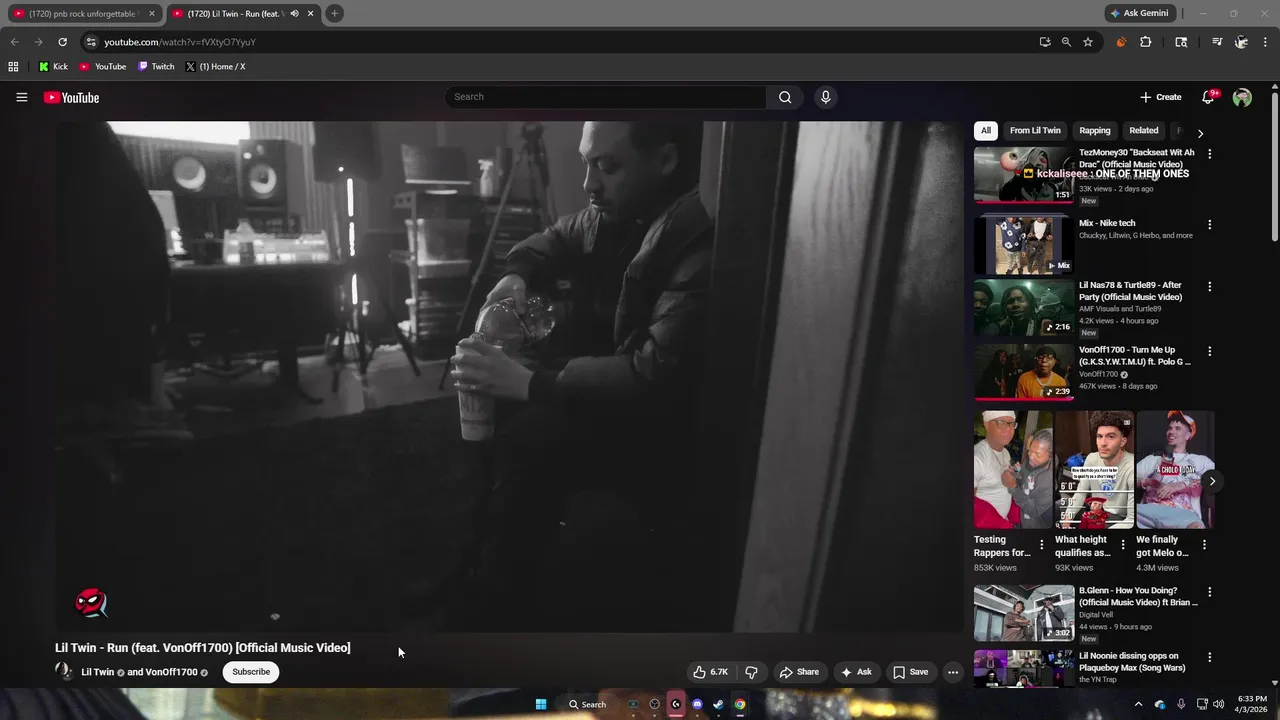Viewport: 1280px width, 720px height.
Task: Click the Create button
Action: click(1161, 97)
